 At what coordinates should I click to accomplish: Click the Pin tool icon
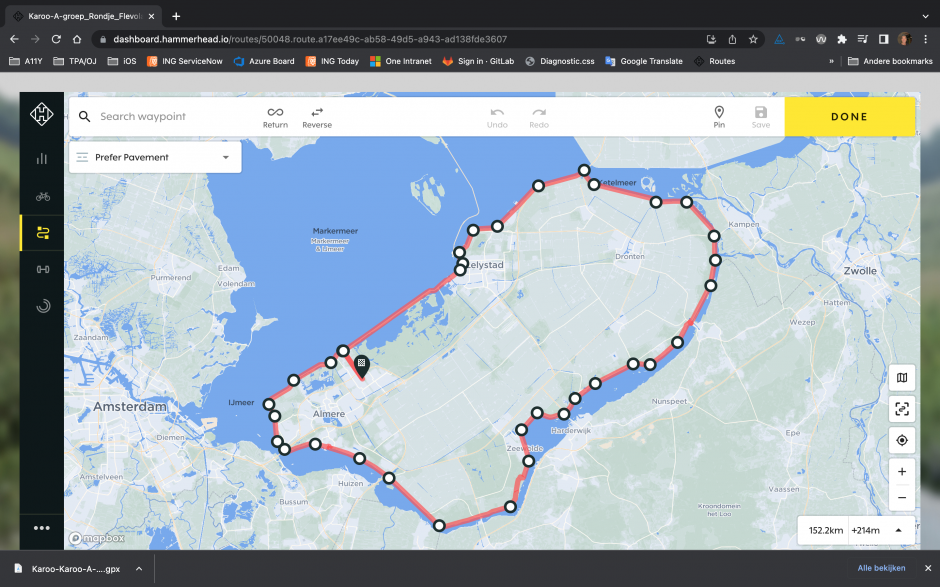coord(719,112)
